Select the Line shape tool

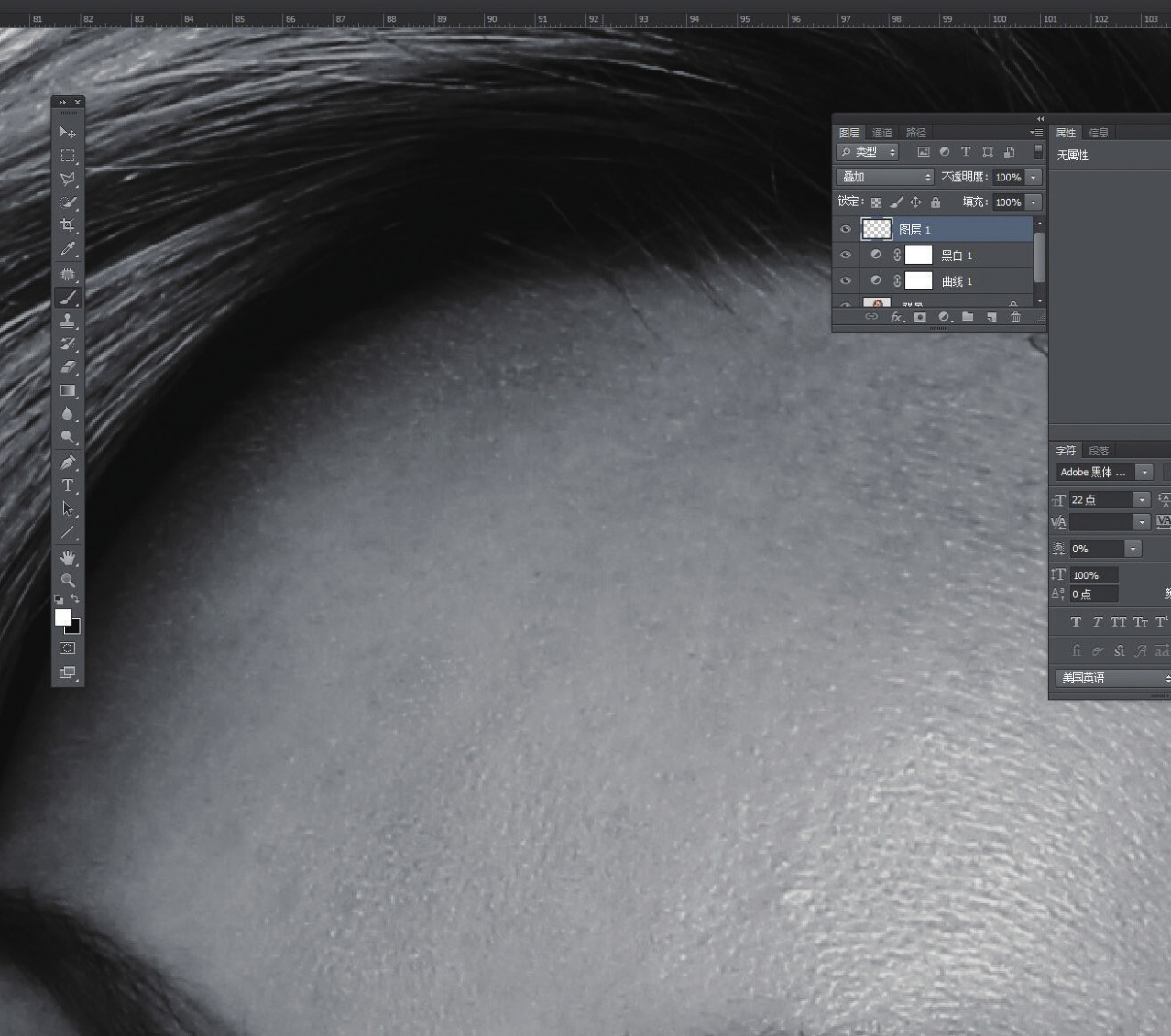tap(68, 532)
